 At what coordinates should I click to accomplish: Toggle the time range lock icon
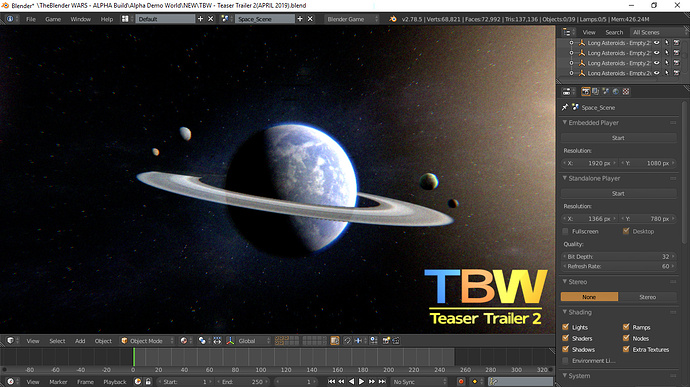(x=148, y=382)
